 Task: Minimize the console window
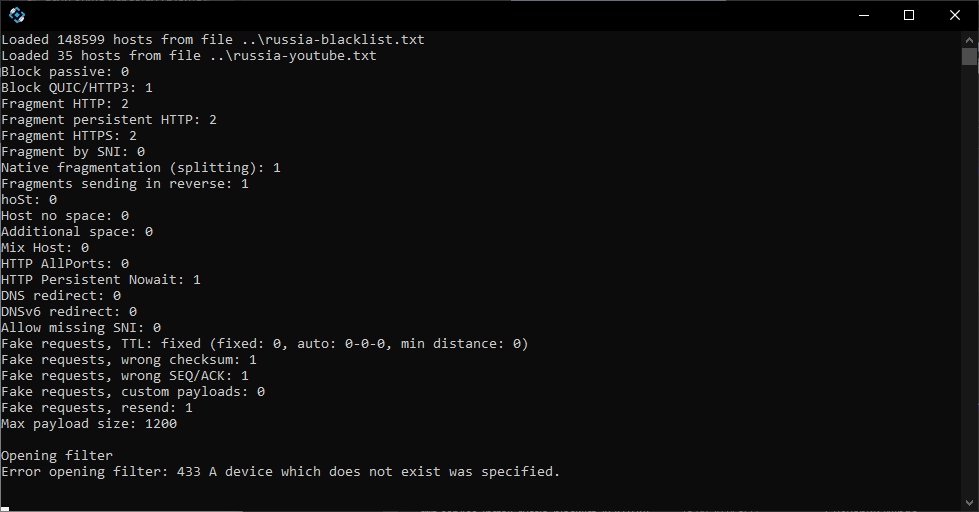(864, 15)
